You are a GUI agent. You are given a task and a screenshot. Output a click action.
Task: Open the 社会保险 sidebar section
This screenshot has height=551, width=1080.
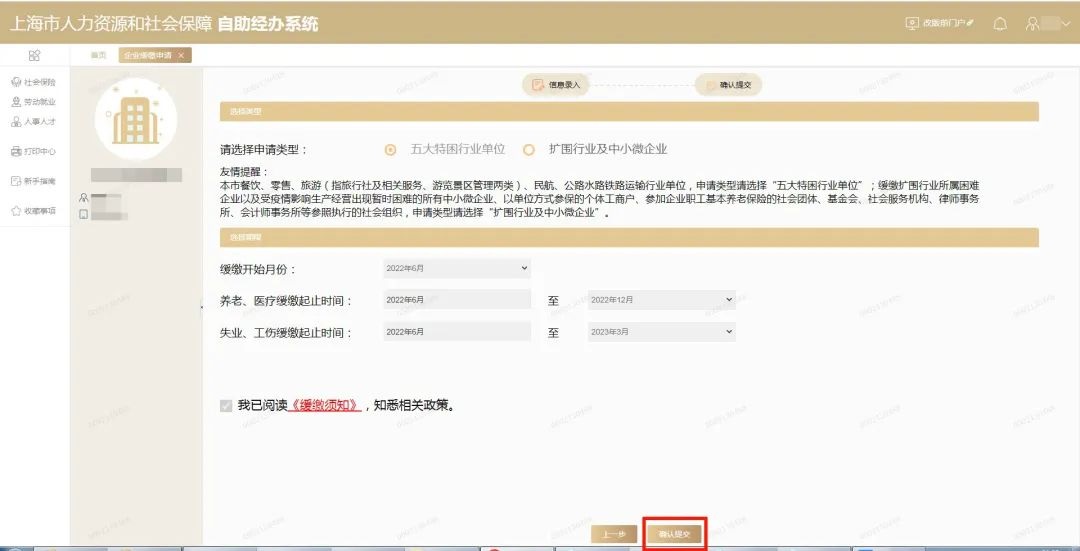pos(34,82)
